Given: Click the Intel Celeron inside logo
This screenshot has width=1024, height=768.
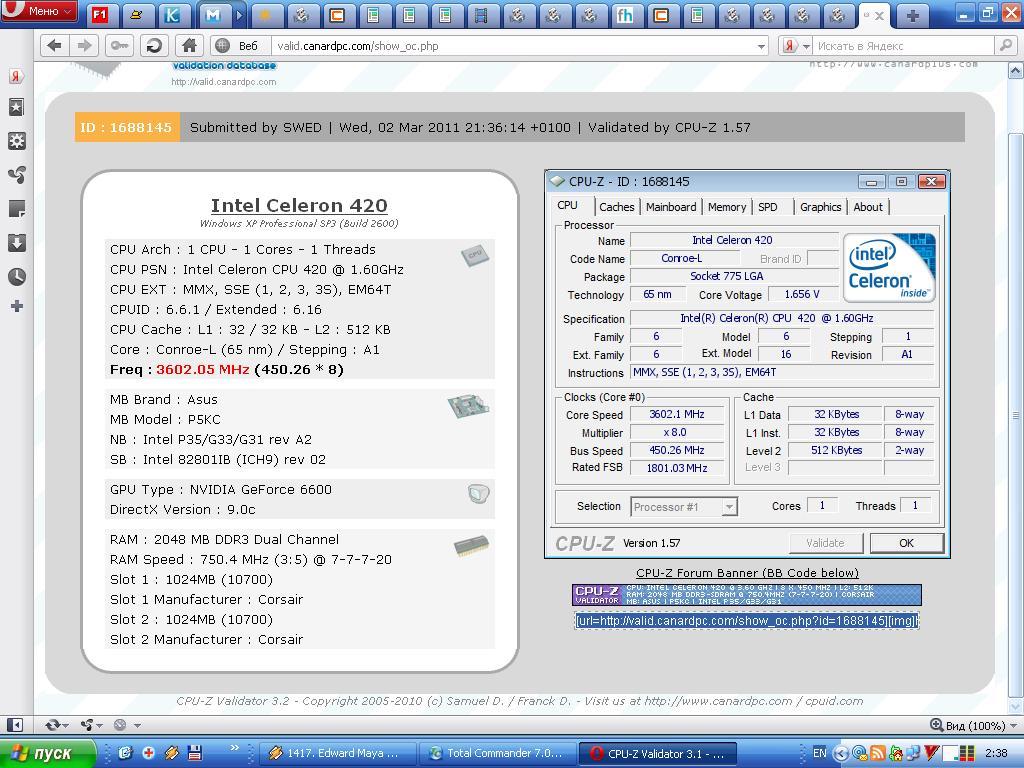Looking at the screenshot, I should [889, 268].
